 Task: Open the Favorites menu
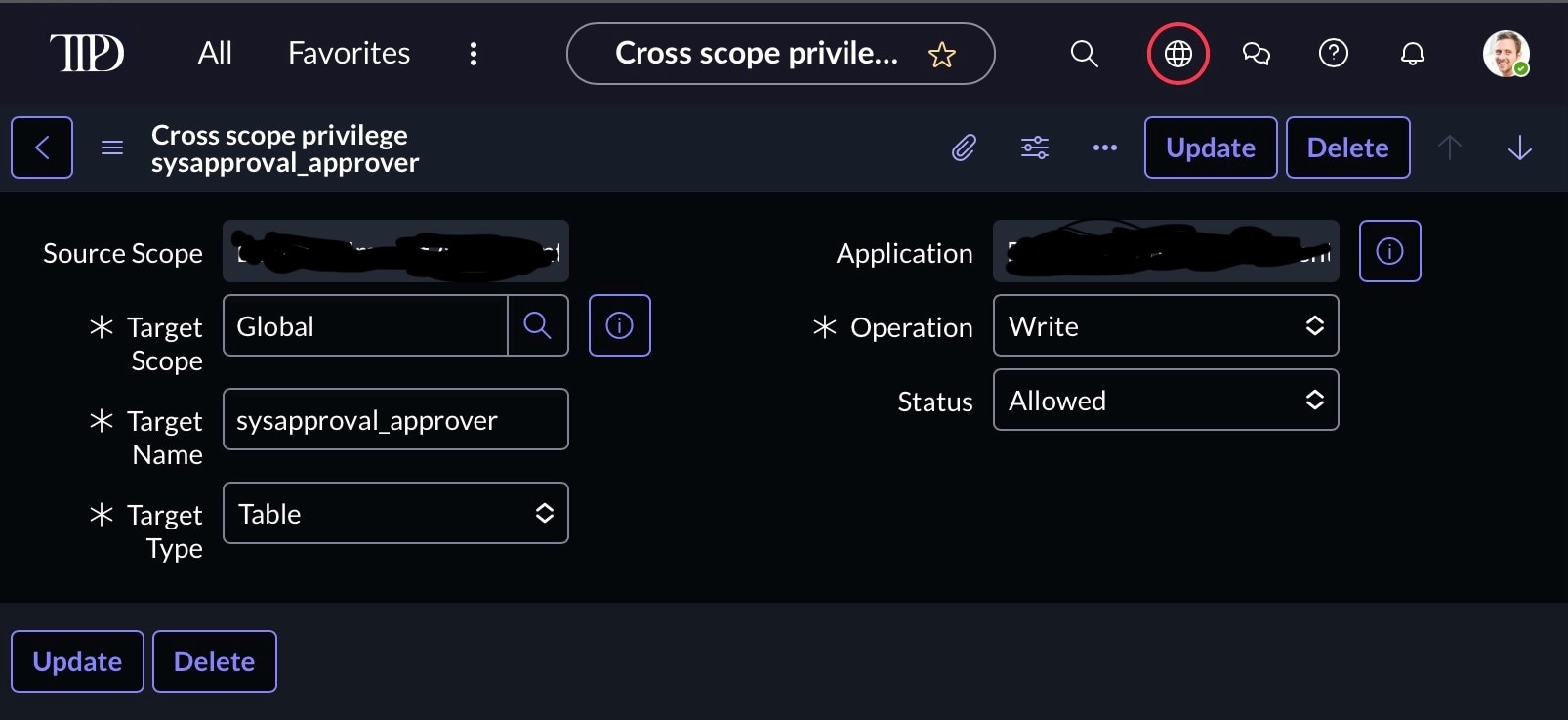point(349,54)
